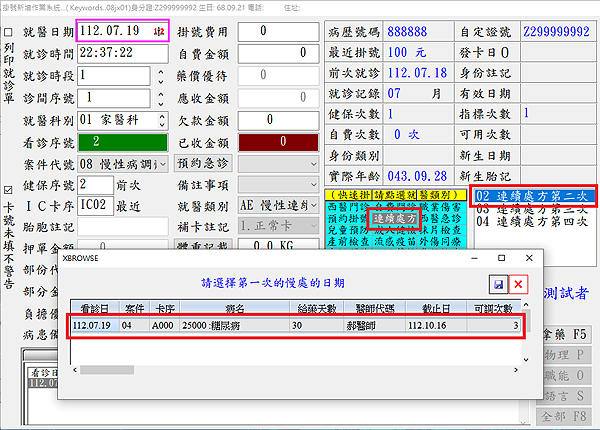The height and width of the screenshot is (430, 600).
Task: Click the red X cancel icon in XBROWSE
Action: click(x=519, y=285)
